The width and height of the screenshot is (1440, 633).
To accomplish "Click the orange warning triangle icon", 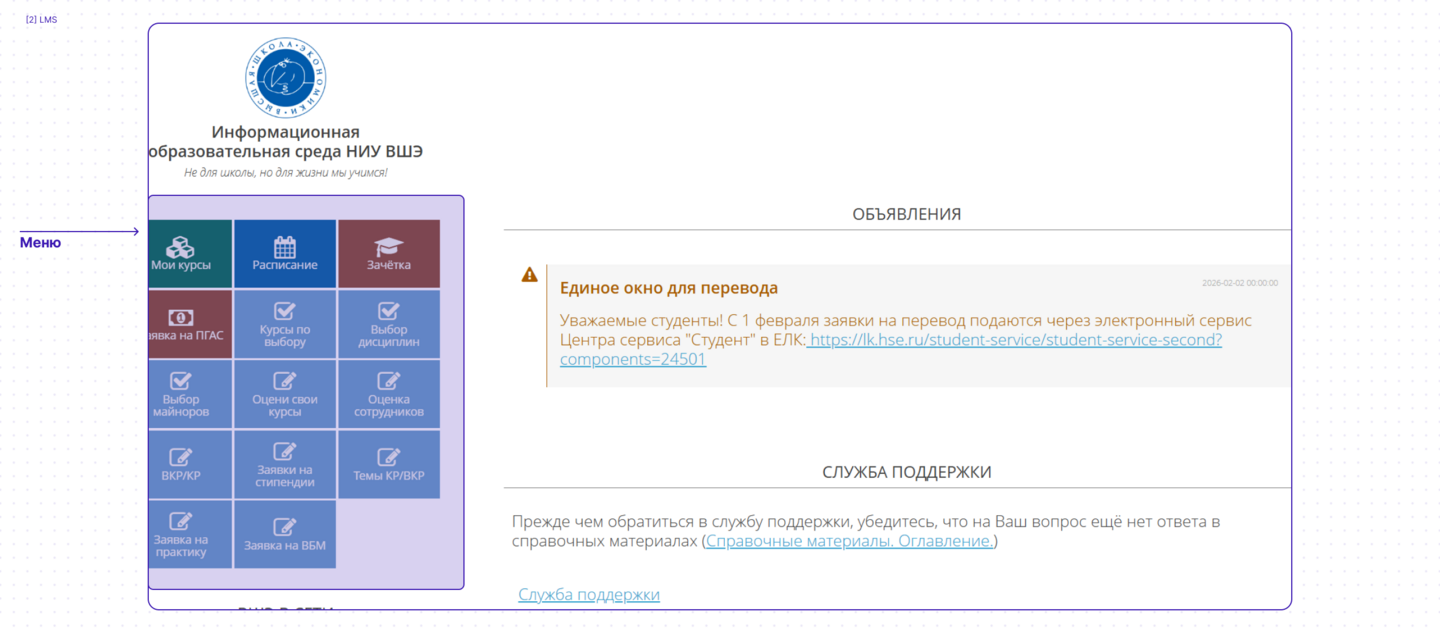I will [x=530, y=275].
